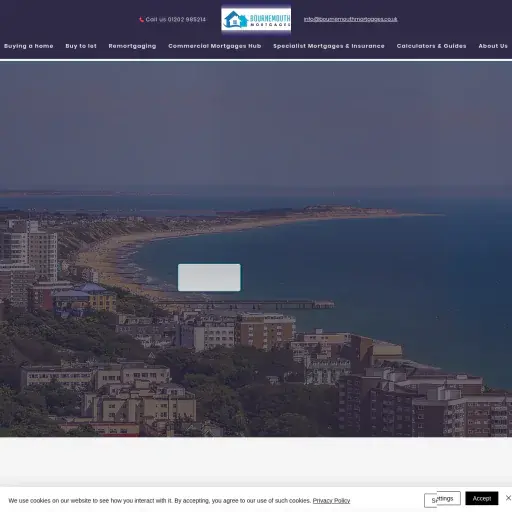This screenshot has height=512, width=512.
Task: Open the Buy to let menu
Action: 81,46
